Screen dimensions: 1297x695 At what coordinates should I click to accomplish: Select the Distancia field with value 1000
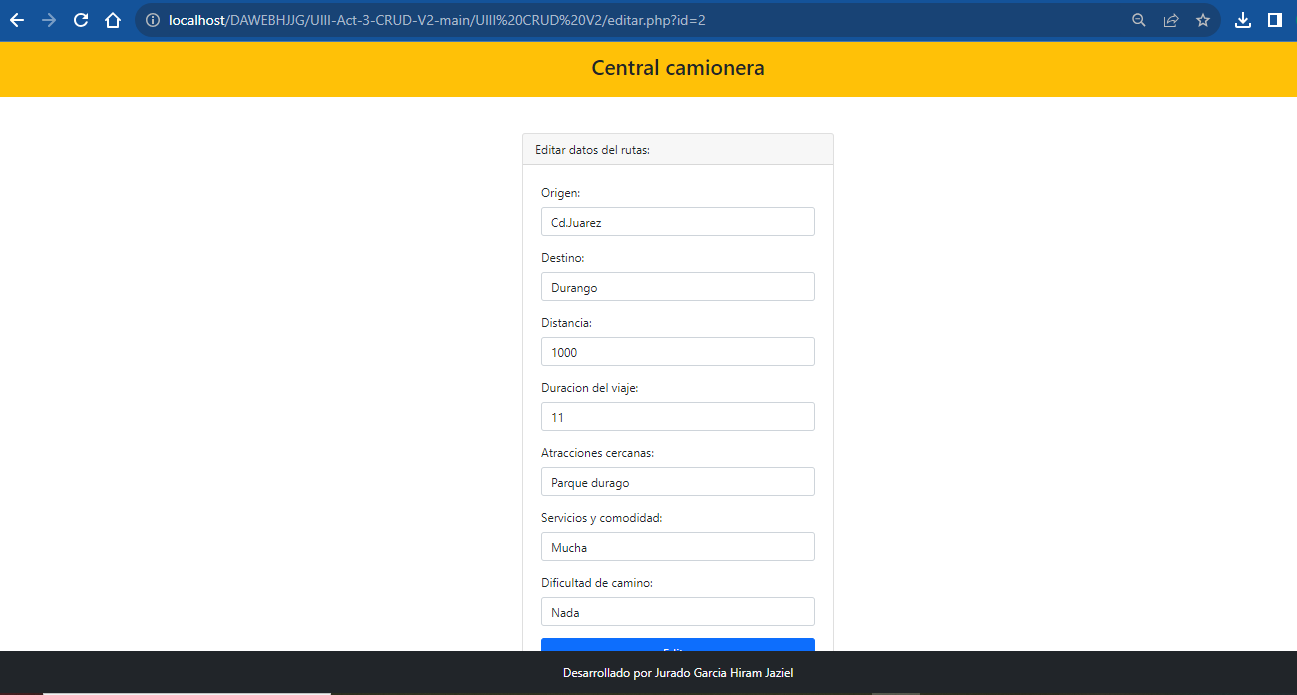point(677,351)
